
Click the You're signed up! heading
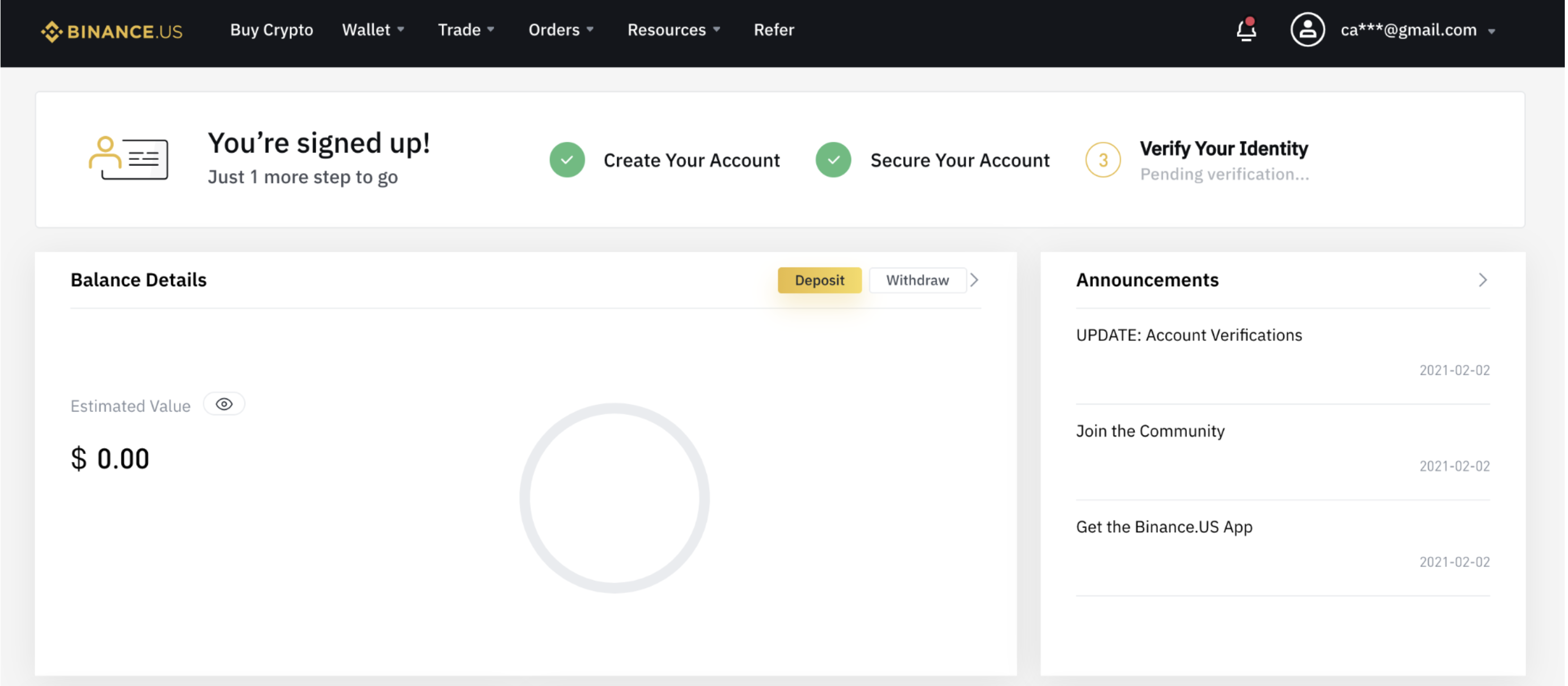pos(319,143)
